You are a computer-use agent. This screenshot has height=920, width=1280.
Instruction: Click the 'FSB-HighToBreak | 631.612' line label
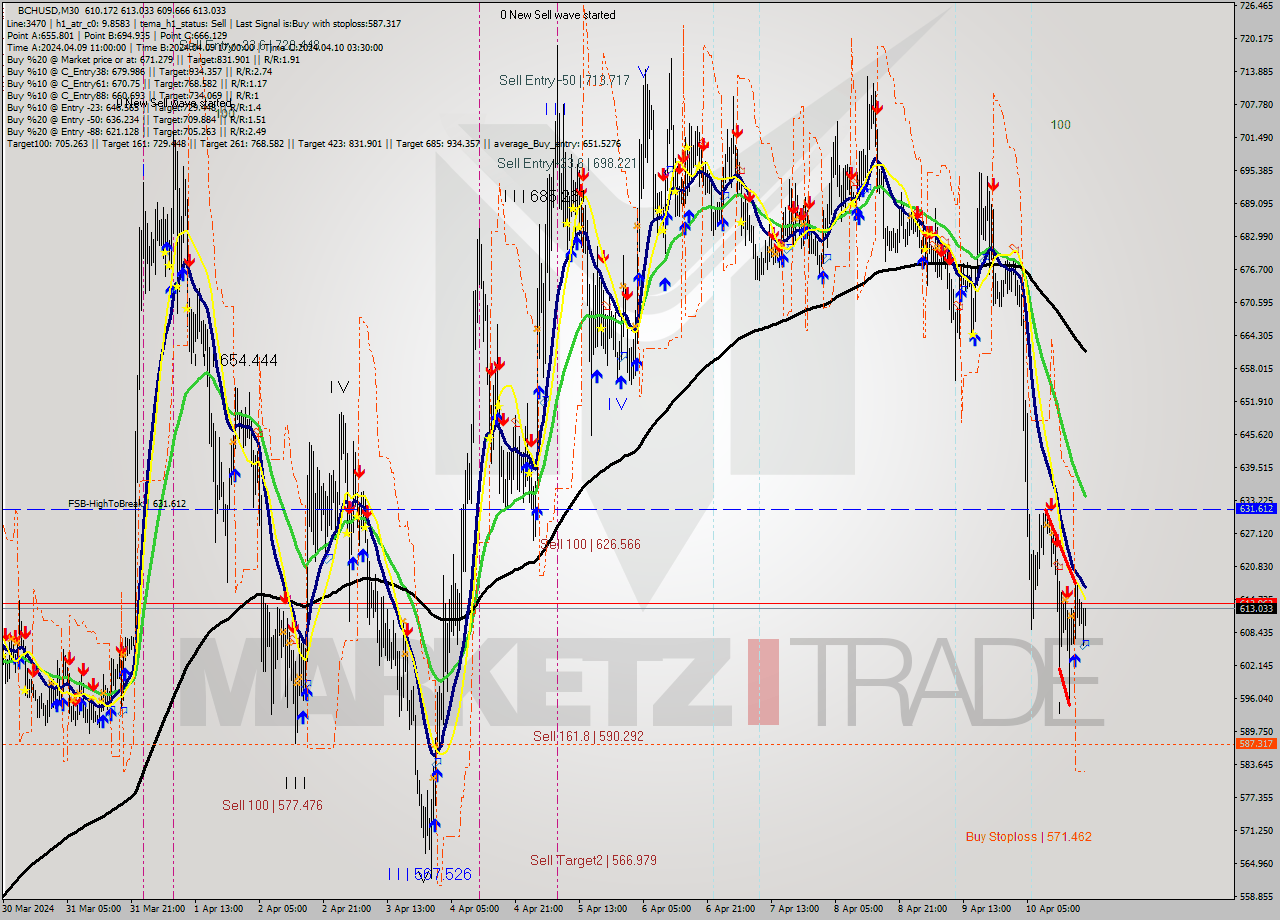[x=127, y=504]
